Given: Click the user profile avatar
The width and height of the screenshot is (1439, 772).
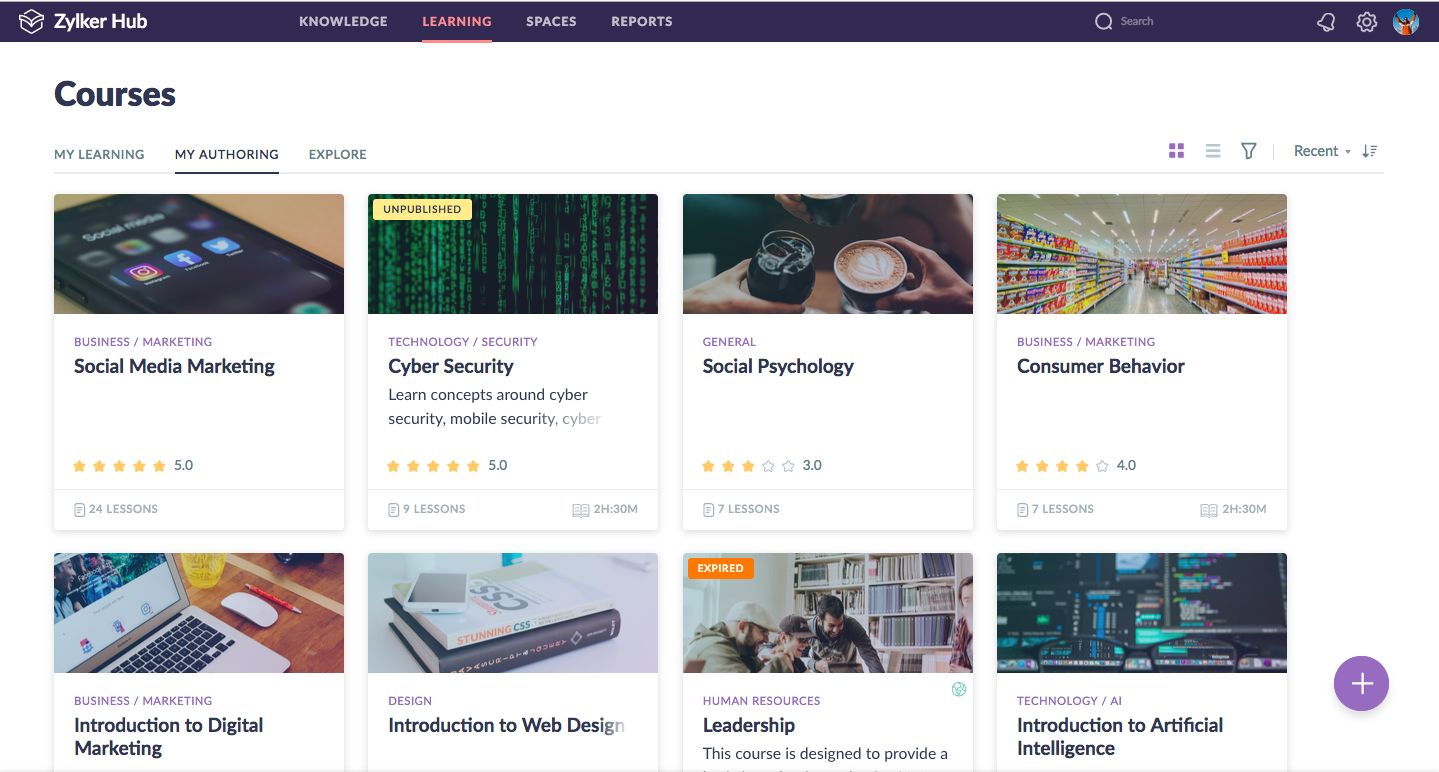Looking at the screenshot, I should tap(1406, 22).
